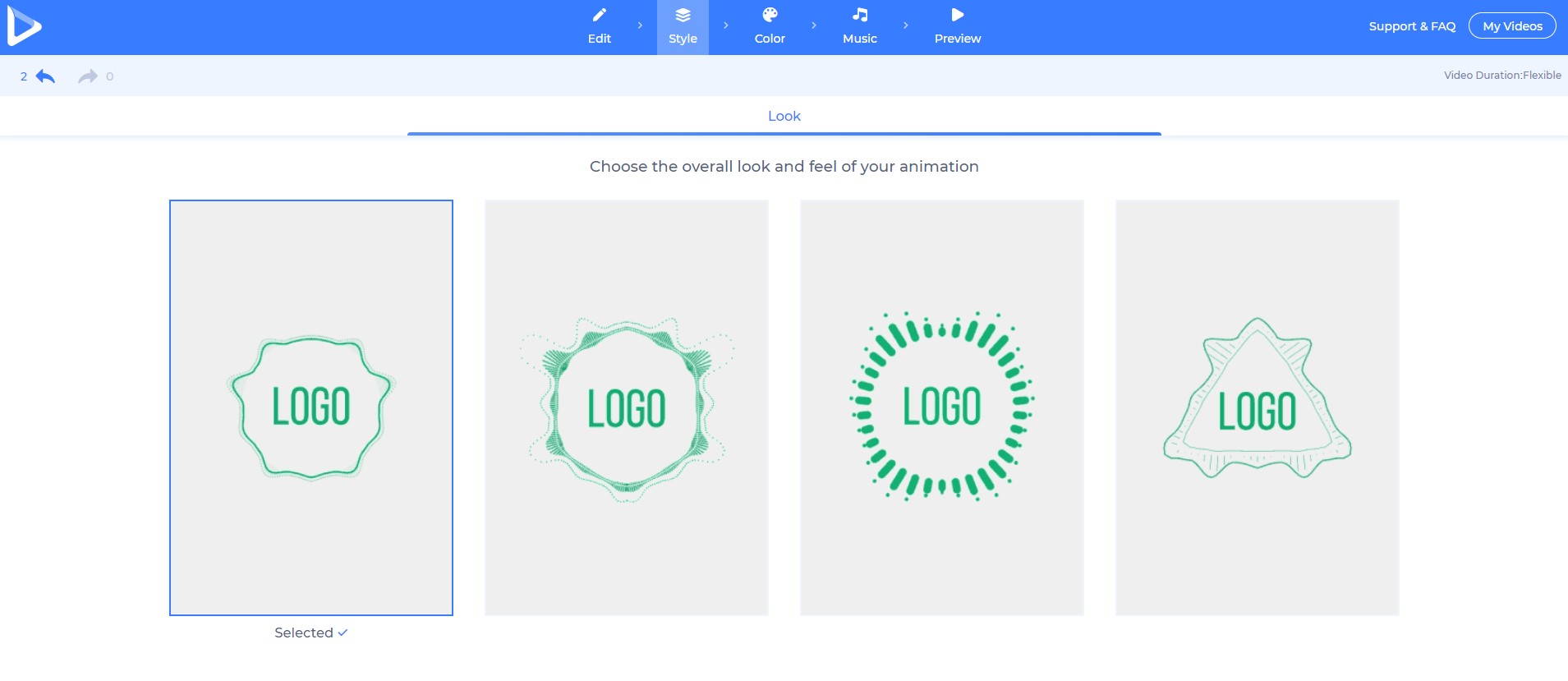Screen dimensions: 1568x681
Task: Switch to the Look tab
Action: point(784,116)
